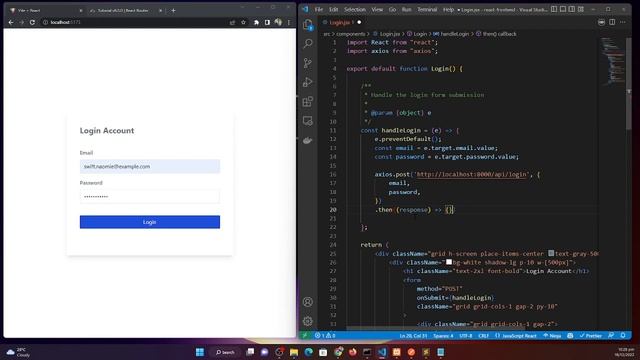
Task: Open a new Chrome tab with plus
Action: tap(173, 11)
